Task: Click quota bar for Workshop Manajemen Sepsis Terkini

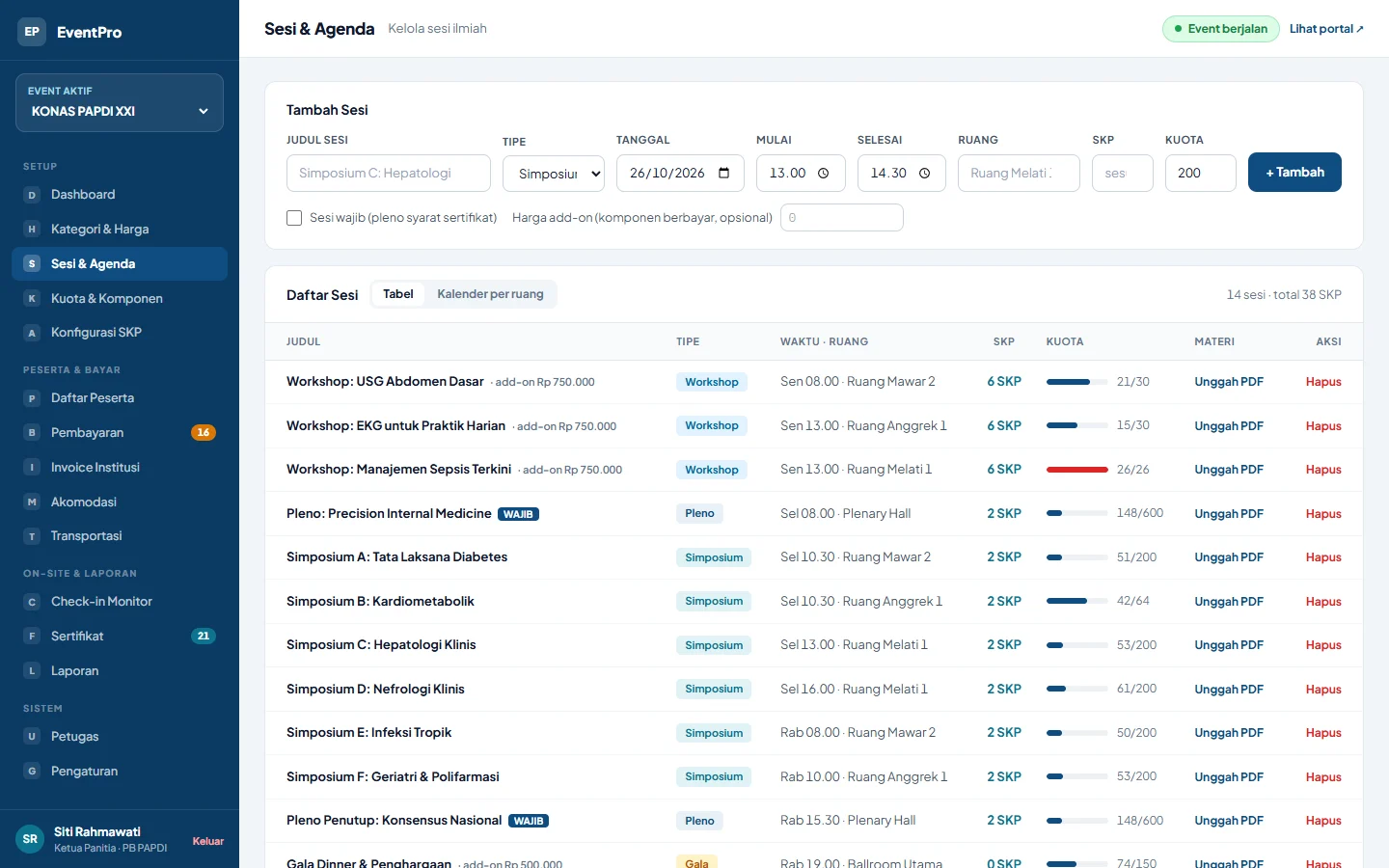Action: (1077, 470)
